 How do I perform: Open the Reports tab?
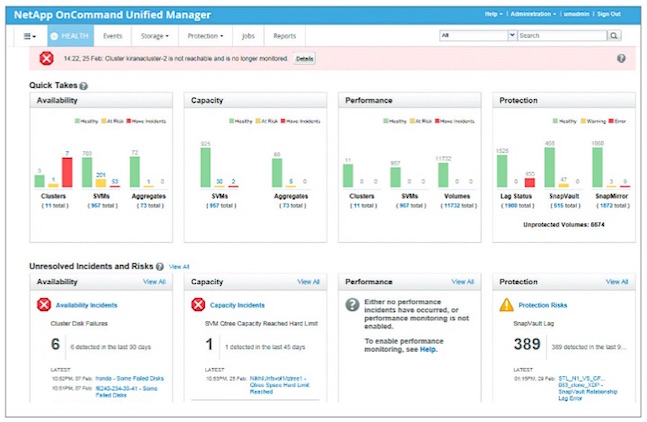pos(285,36)
